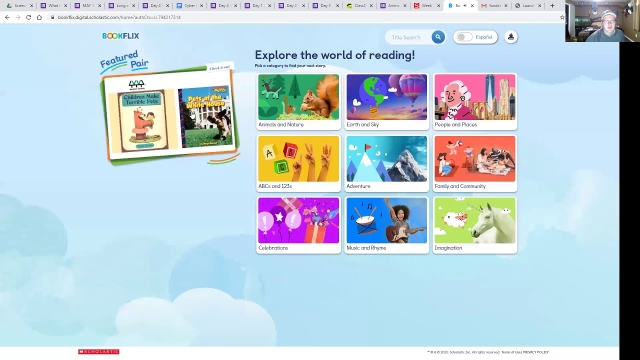Click the Featured Pair heading
The image size is (640, 360).
124,61
